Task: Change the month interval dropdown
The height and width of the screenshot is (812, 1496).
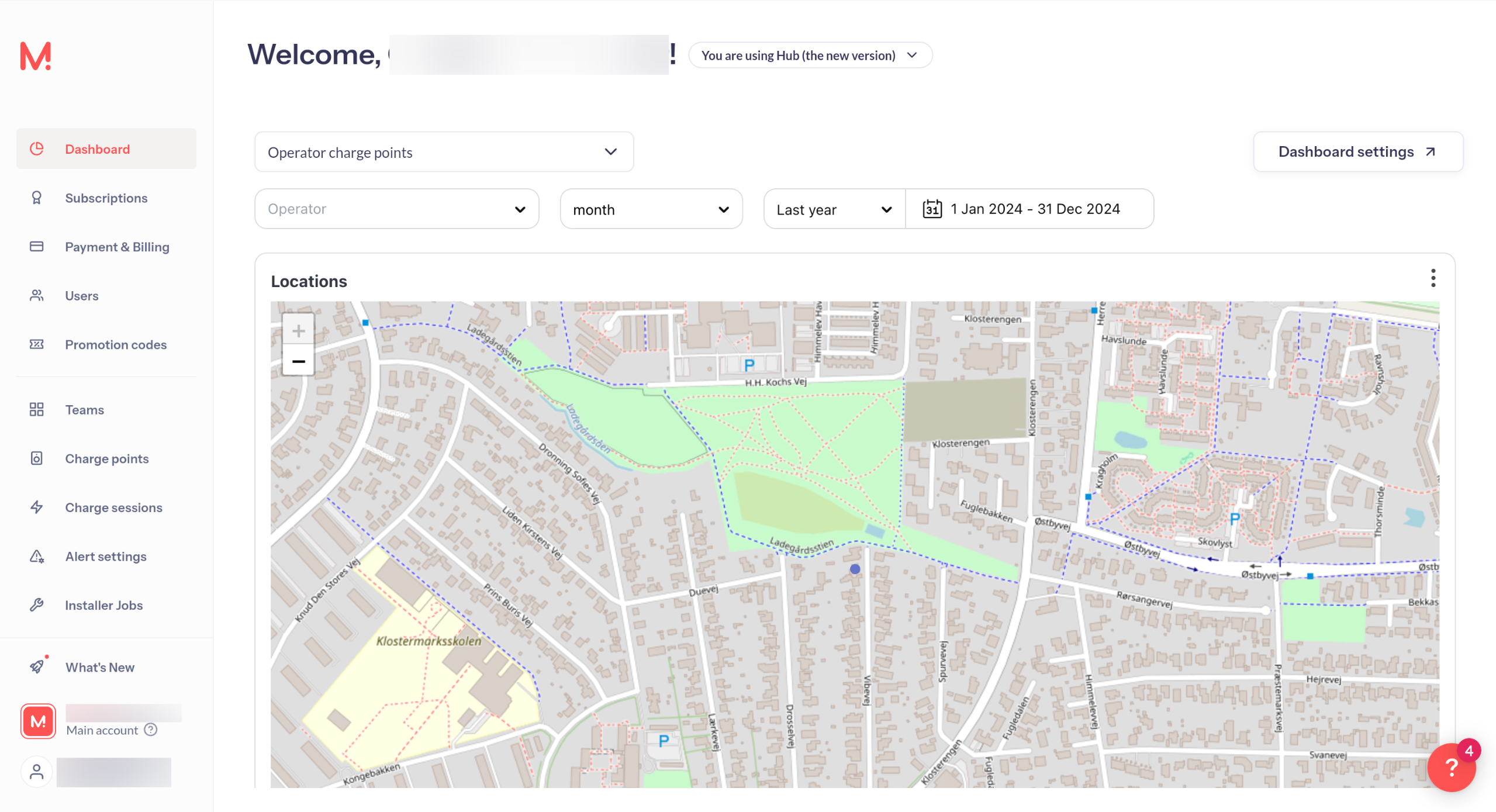Action: click(651, 209)
